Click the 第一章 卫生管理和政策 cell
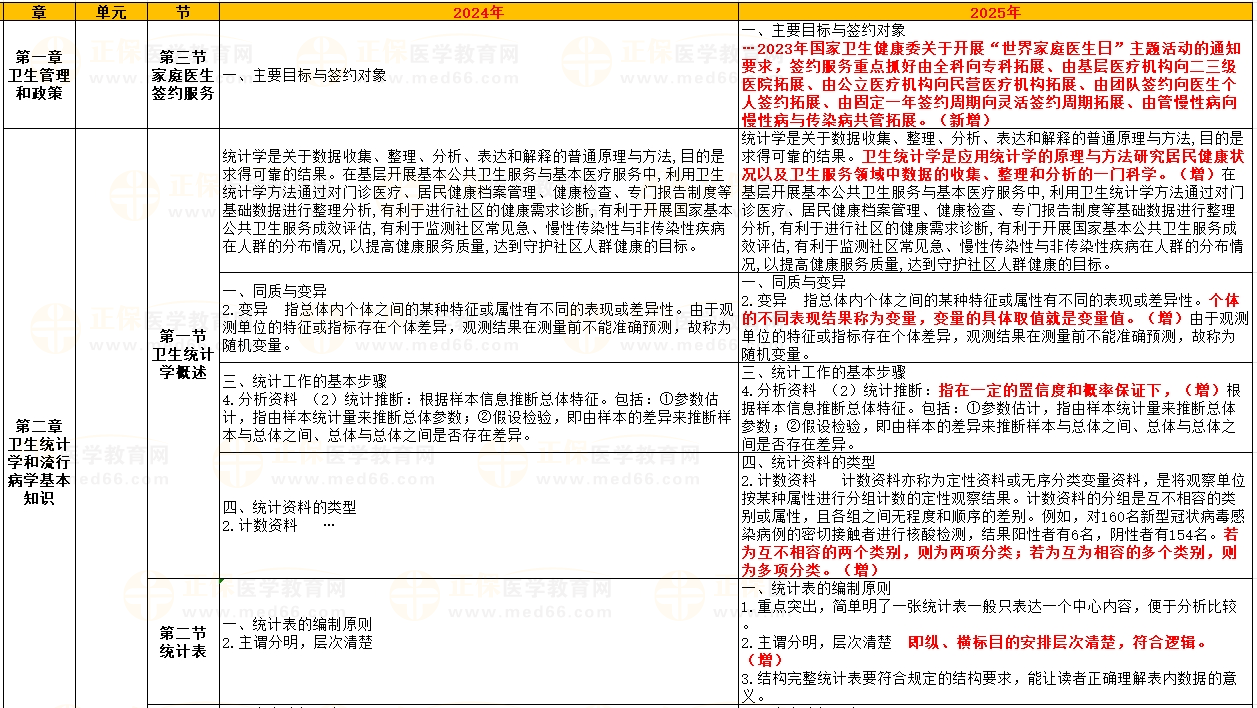 point(38,75)
